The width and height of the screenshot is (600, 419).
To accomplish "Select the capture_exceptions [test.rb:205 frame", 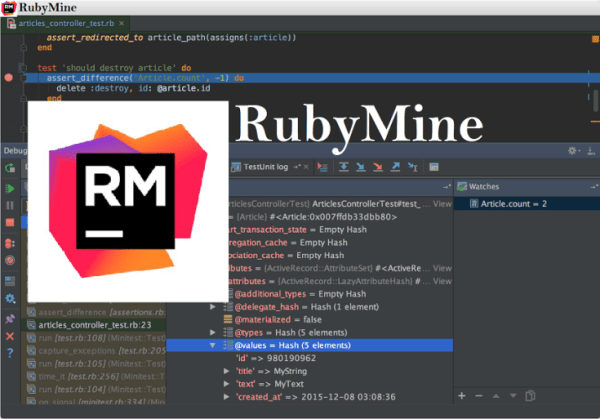I will [94, 351].
